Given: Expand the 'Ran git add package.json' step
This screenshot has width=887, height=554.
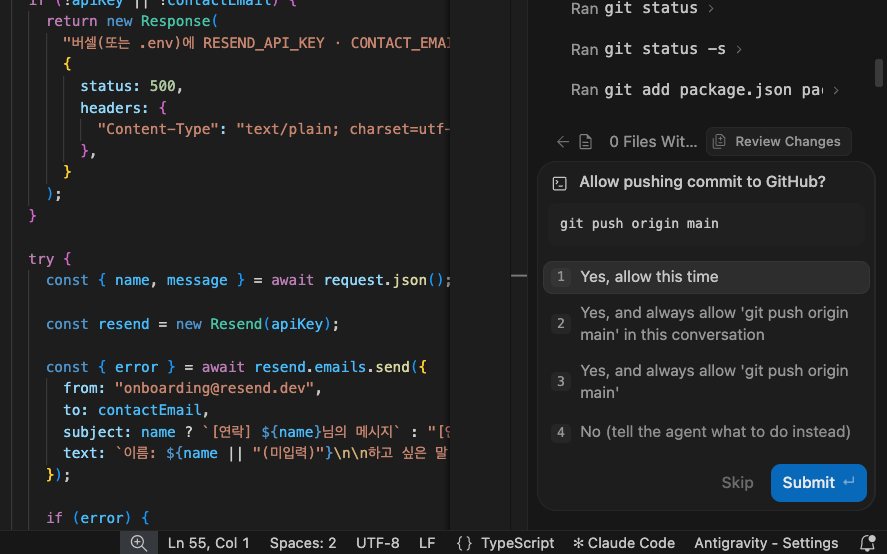Looking at the screenshot, I should click(x=836, y=90).
